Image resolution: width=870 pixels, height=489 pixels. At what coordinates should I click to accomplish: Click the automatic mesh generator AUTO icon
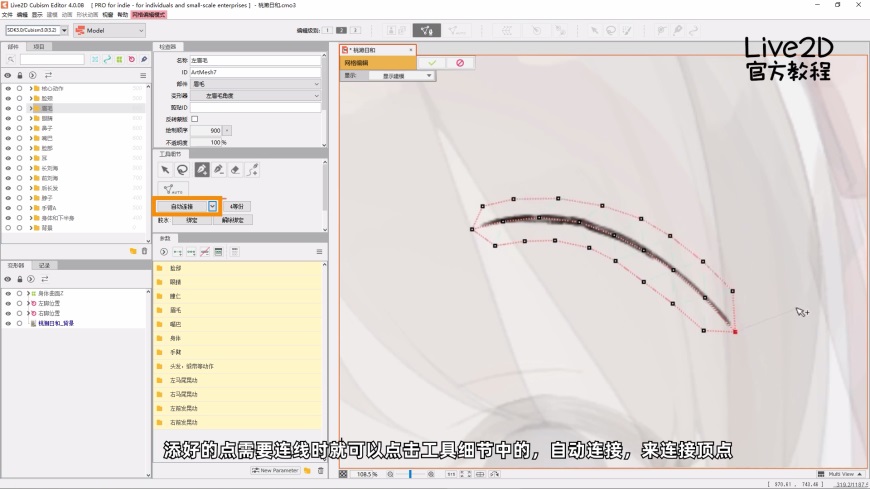[x=173, y=189]
